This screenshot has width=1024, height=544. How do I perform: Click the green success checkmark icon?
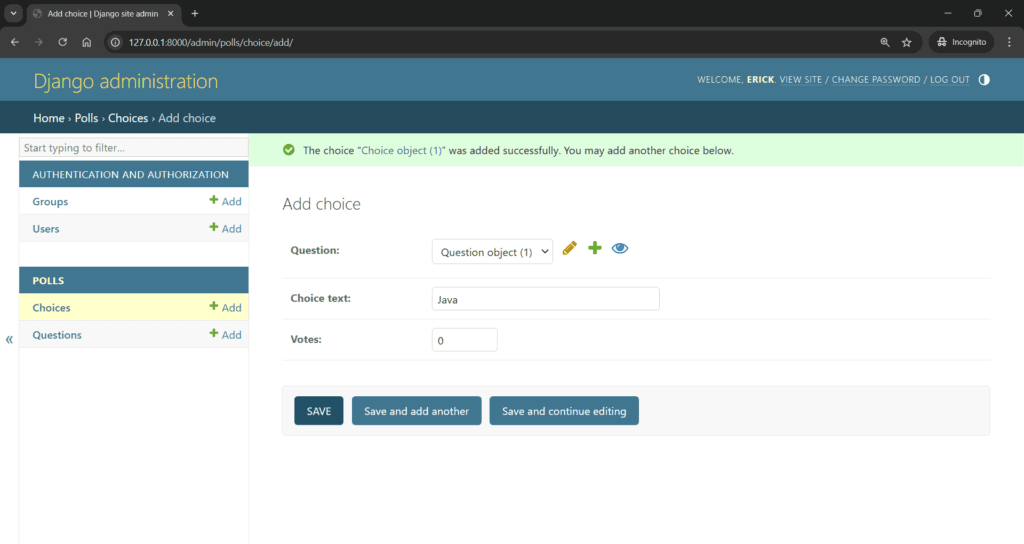point(289,150)
